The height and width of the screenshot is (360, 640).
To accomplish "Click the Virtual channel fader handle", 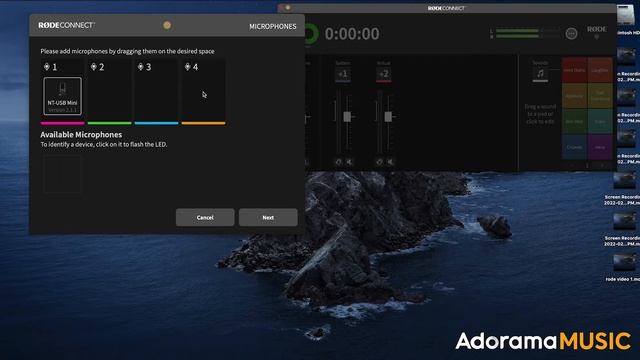I will (388, 117).
